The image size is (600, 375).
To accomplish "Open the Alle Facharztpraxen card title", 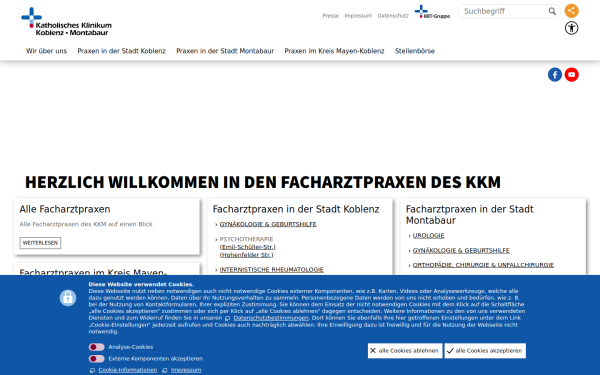I will (x=65, y=209).
